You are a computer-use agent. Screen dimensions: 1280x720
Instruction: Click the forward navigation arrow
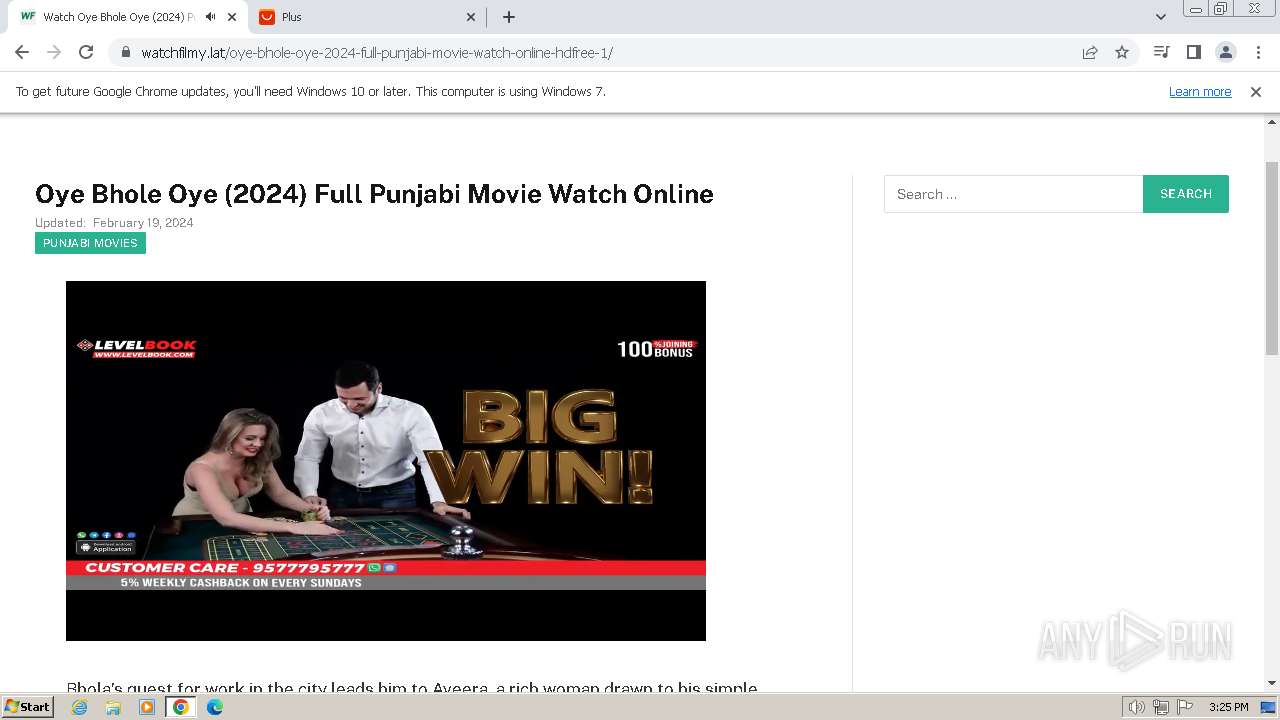(54, 52)
